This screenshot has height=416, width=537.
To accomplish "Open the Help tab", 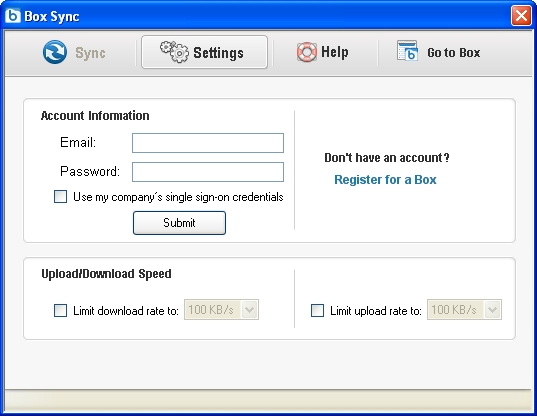I will coord(323,52).
